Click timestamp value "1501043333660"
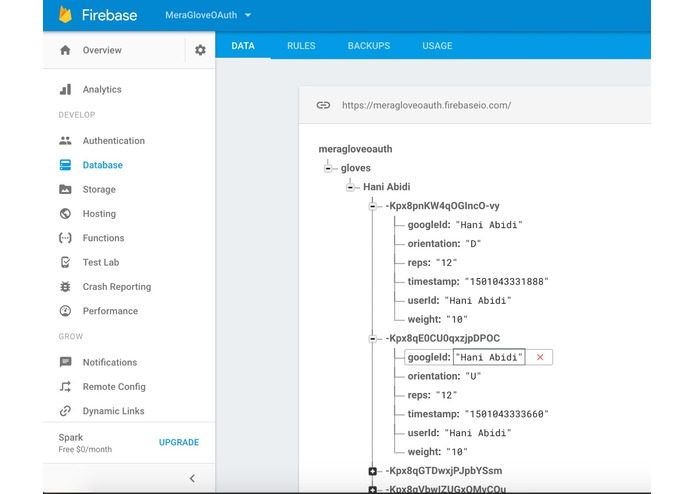 pos(506,414)
